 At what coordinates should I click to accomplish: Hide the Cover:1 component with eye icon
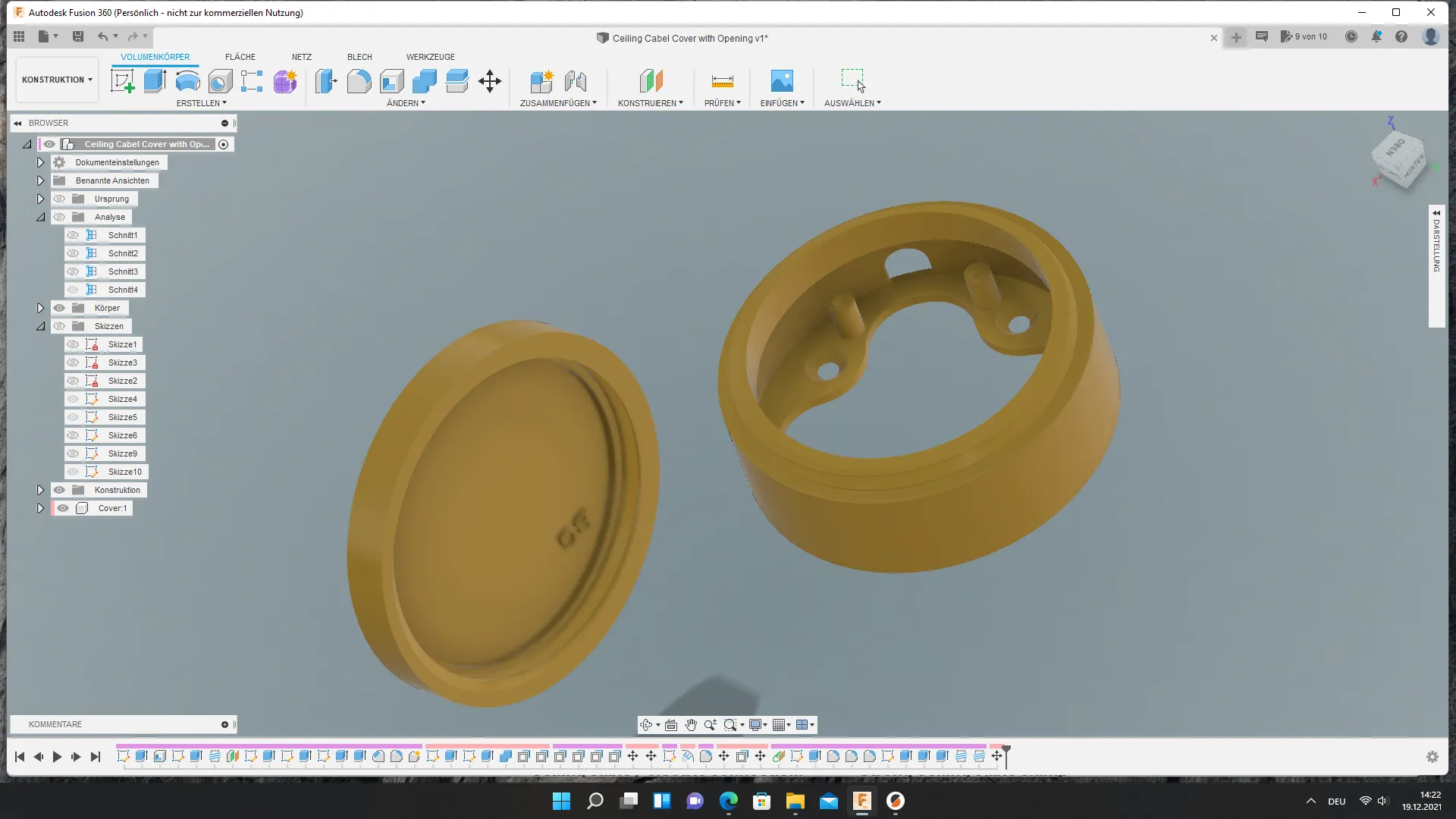(63, 508)
